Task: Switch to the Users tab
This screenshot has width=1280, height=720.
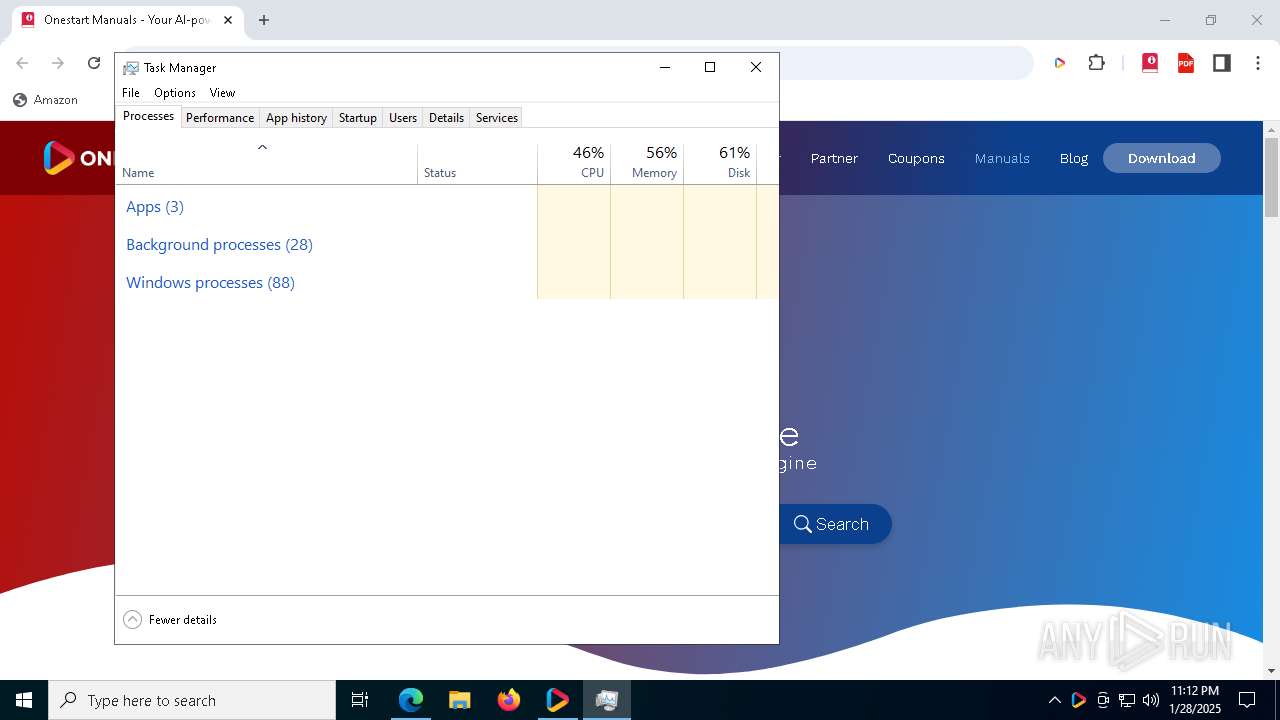Action: (403, 118)
